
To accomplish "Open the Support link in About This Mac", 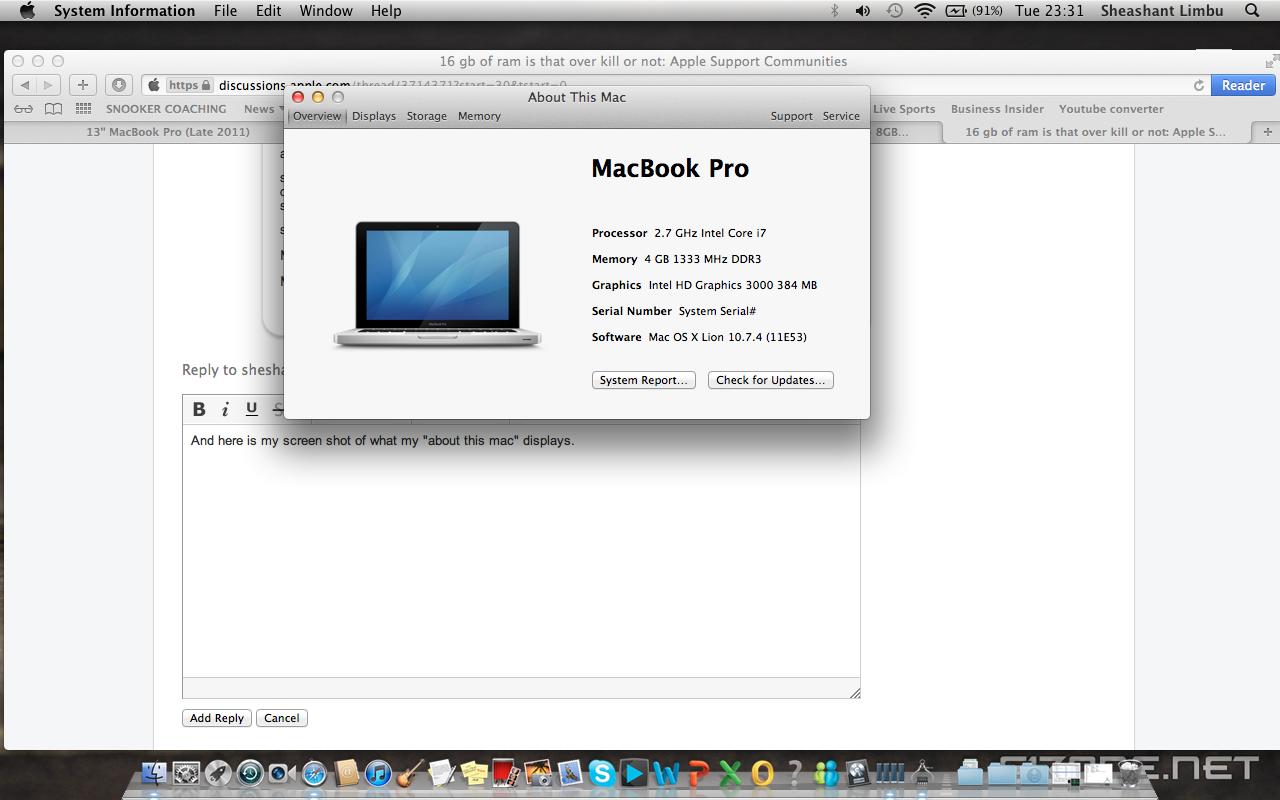I will click(792, 116).
